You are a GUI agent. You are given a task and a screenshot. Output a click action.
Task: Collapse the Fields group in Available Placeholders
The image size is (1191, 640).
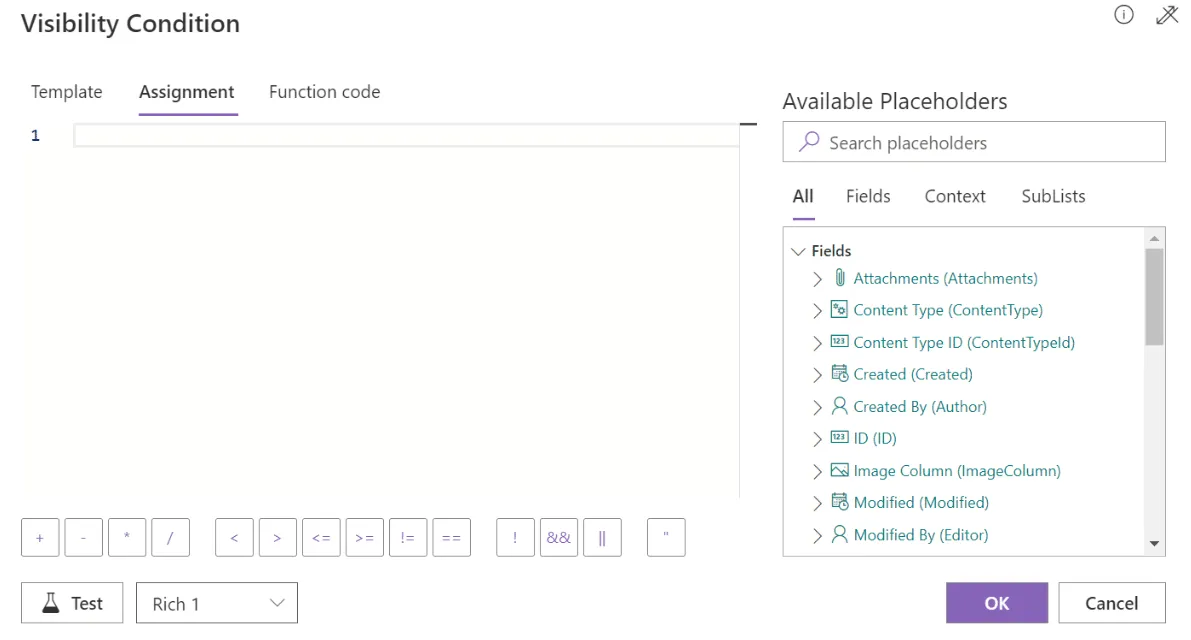pos(798,250)
